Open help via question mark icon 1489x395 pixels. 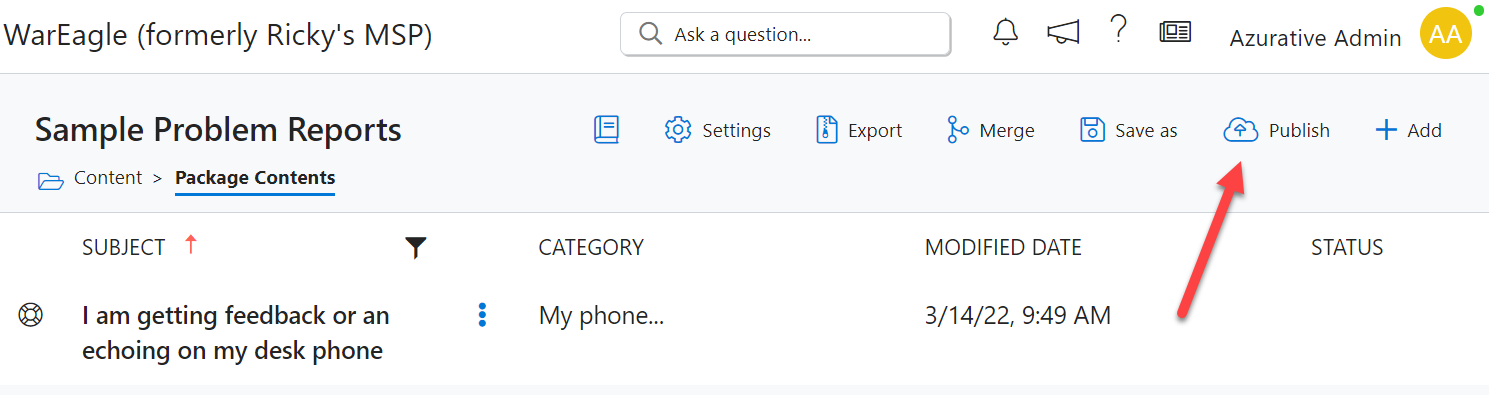pos(1119,31)
